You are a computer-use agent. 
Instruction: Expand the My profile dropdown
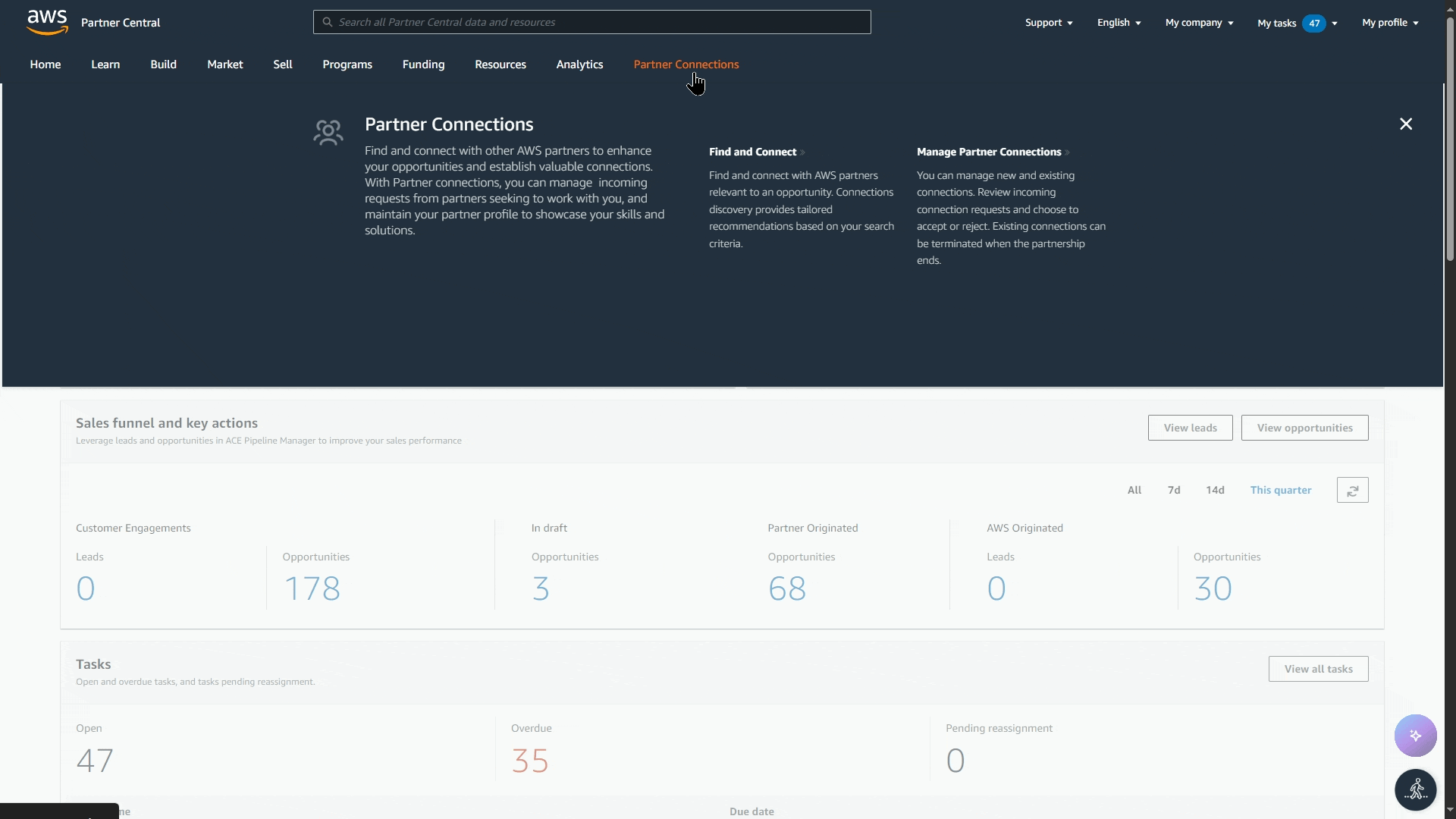[x=1389, y=23]
